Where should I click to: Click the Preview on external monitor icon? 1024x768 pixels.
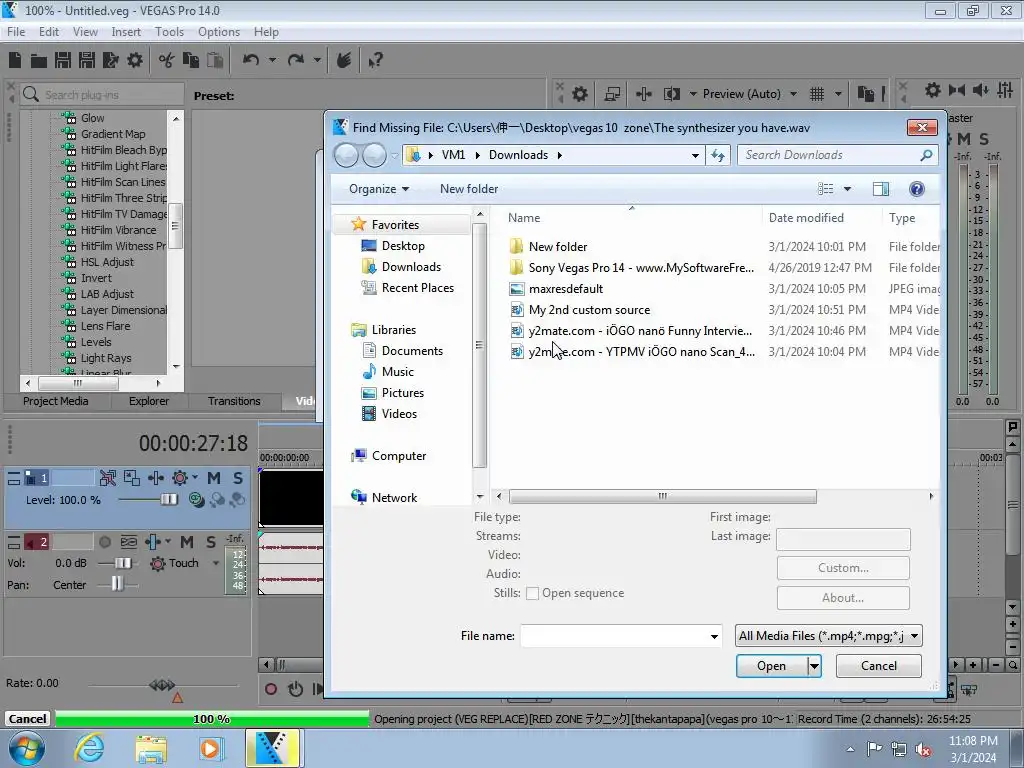pyautogui.click(x=612, y=95)
